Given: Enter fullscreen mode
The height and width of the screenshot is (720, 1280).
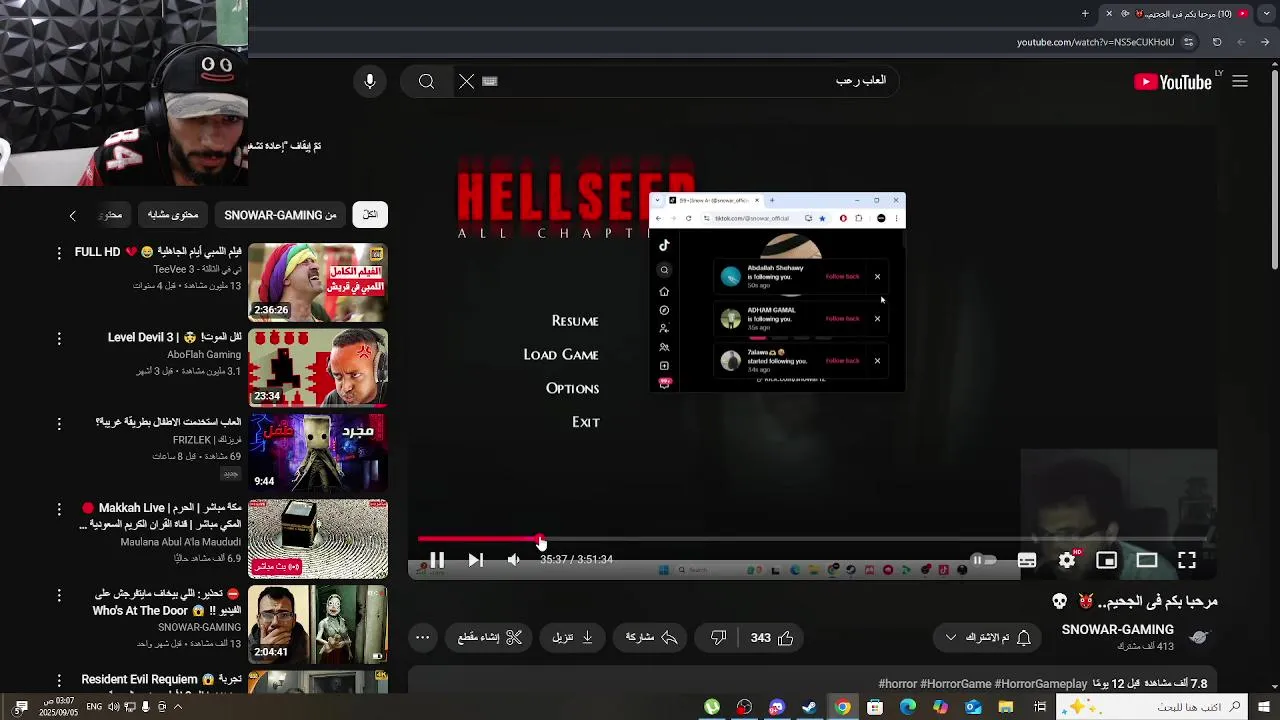Looking at the screenshot, I should 1187,560.
